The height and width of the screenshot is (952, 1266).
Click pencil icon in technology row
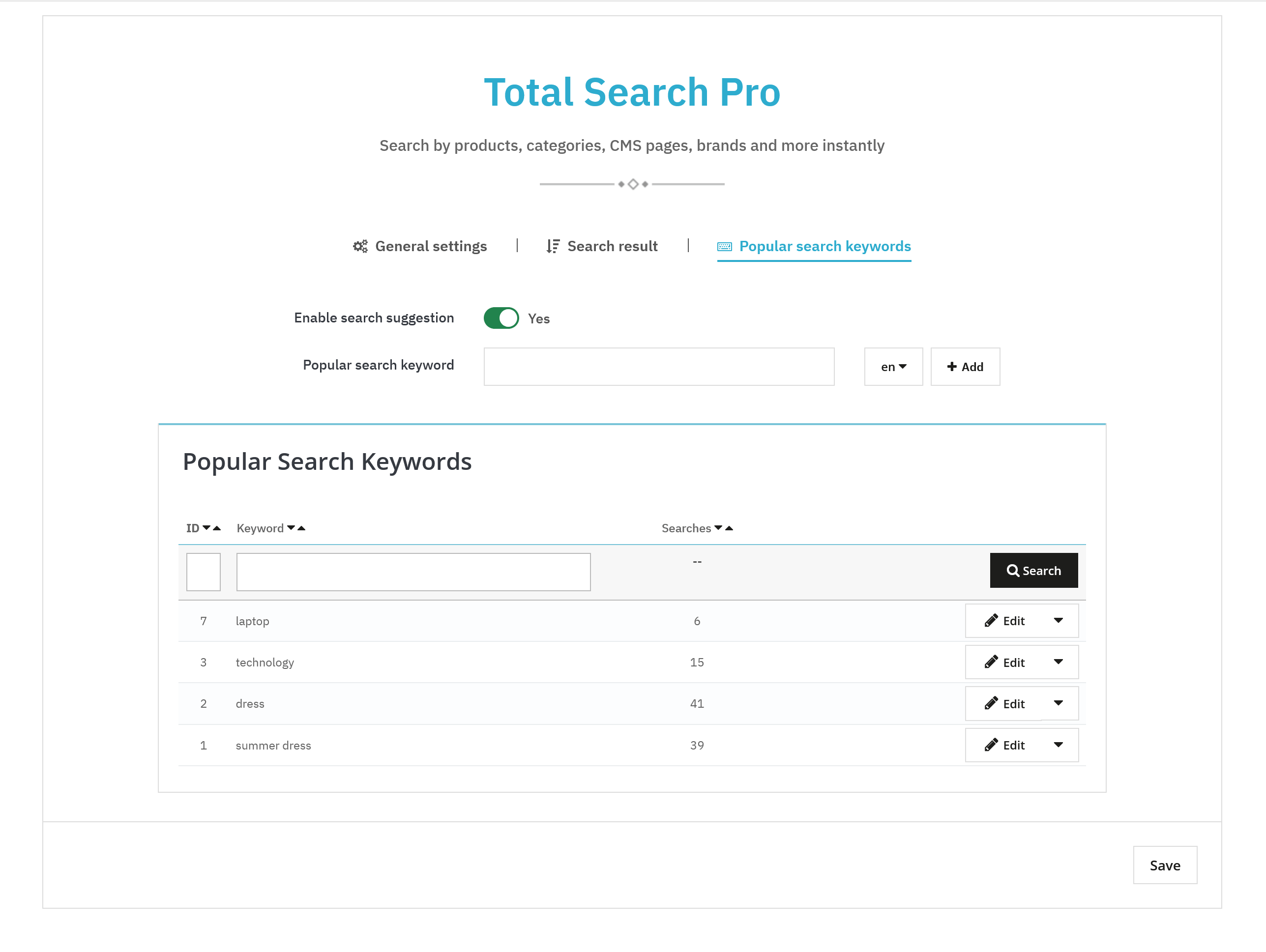[991, 662]
